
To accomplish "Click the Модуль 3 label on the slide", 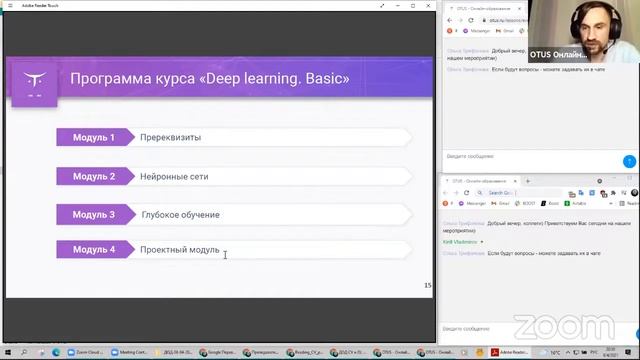I will click(x=94, y=215).
